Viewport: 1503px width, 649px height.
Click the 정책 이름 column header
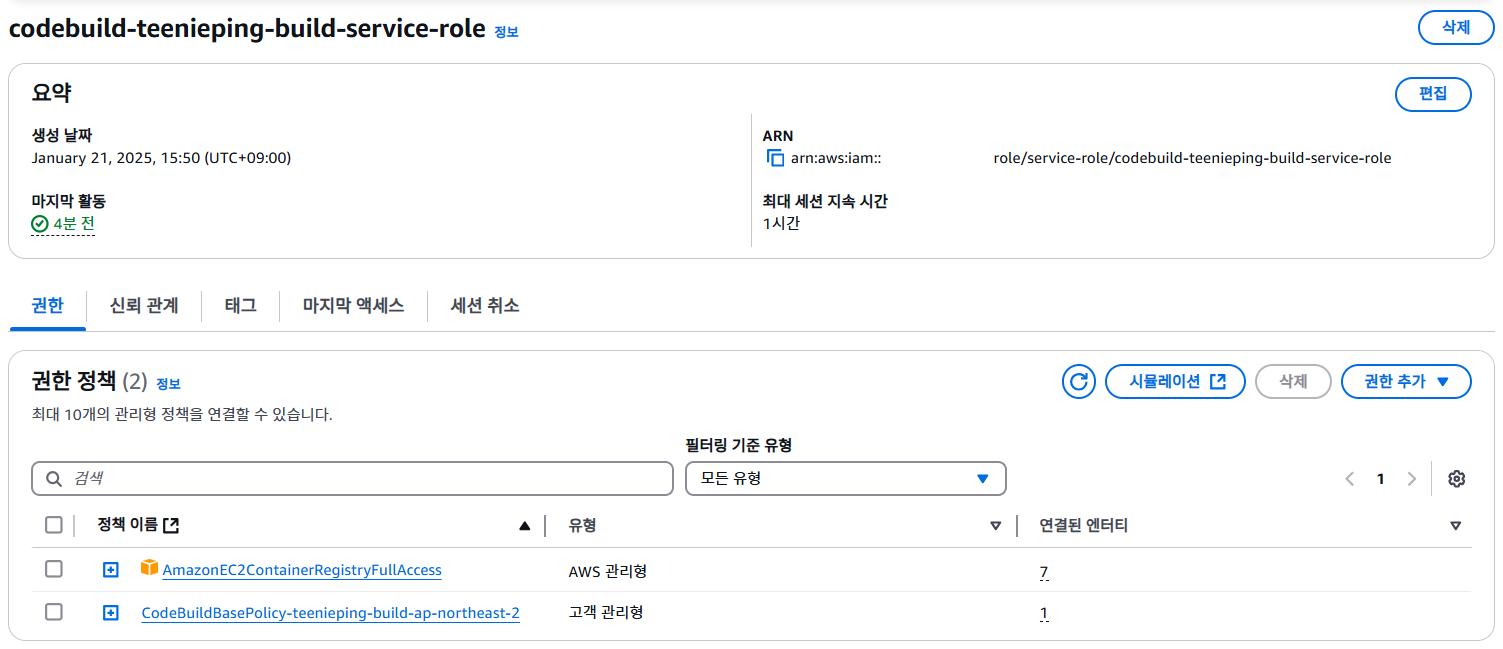(x=129, y=525)
